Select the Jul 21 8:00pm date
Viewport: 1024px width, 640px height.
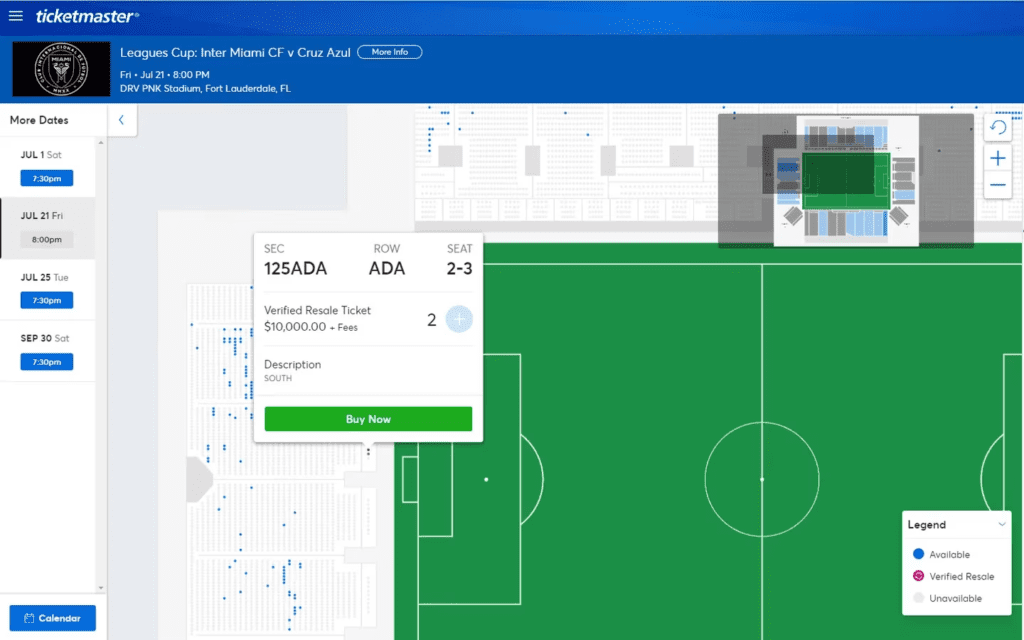46,240
